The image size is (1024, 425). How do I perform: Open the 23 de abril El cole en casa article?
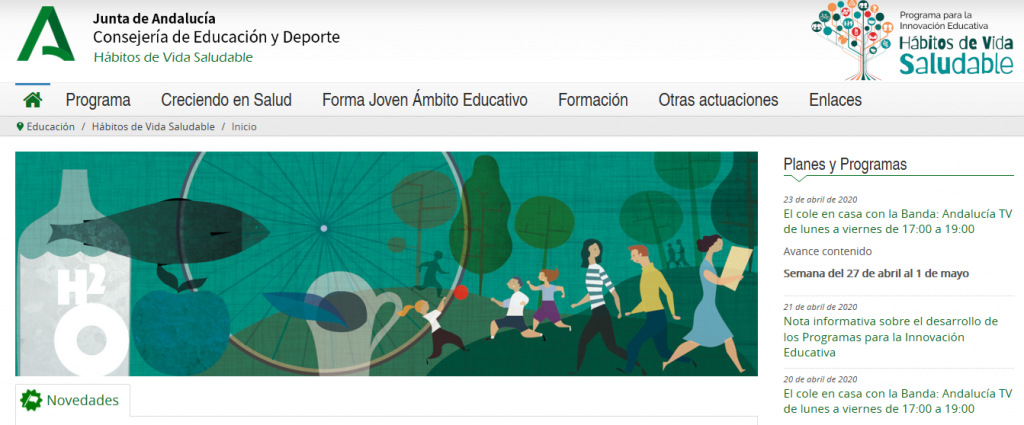coord(898,221)
